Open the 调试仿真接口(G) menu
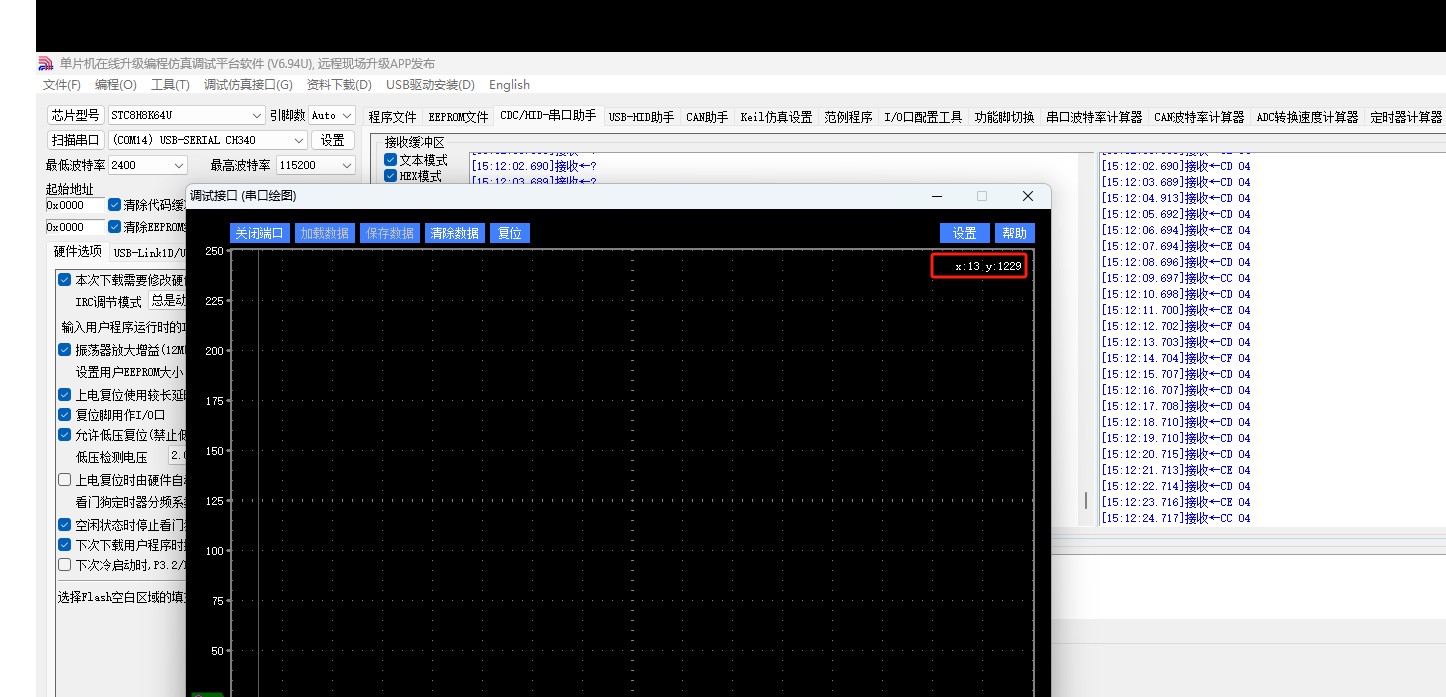The width and height of the screenshot is (1446, 697). click(x=248, y=85)
